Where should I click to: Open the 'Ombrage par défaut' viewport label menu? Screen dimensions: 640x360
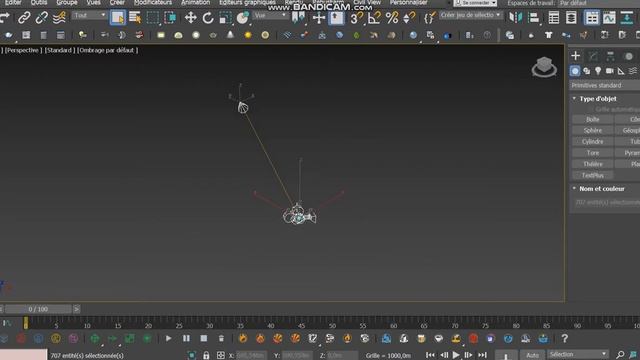(x=107, y=50)
